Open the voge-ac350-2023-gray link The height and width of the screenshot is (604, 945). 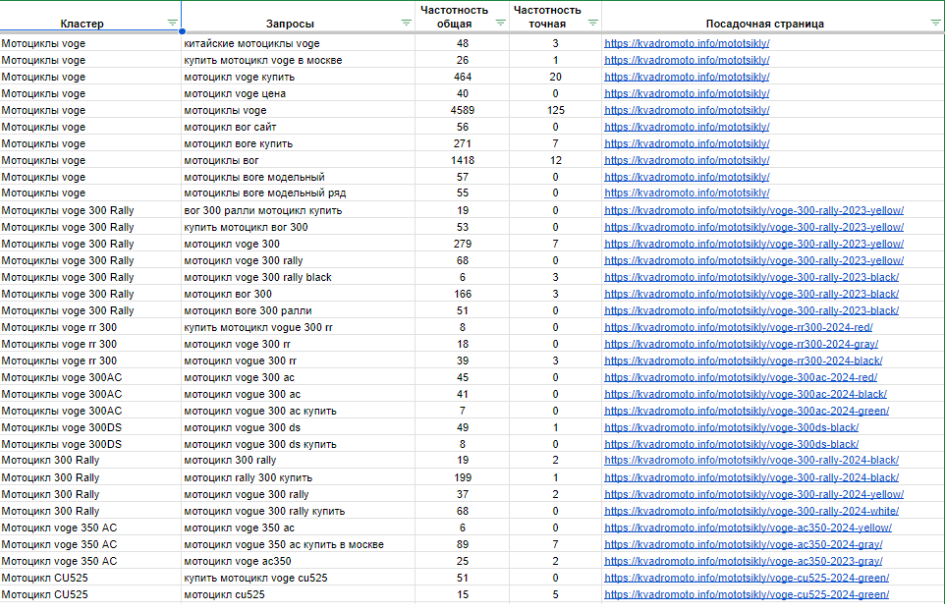pos(743,561)
